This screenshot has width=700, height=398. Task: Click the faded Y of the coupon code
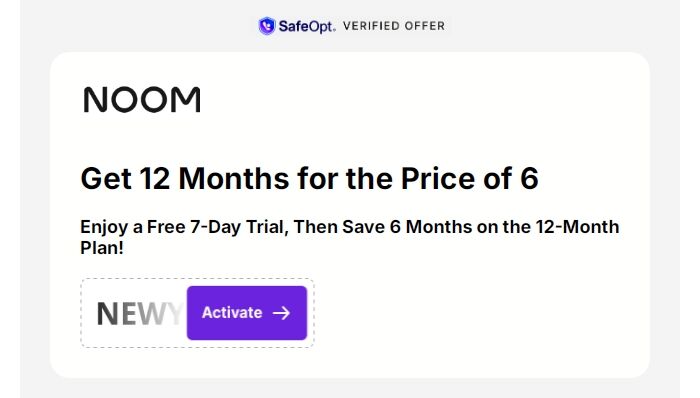175,314
